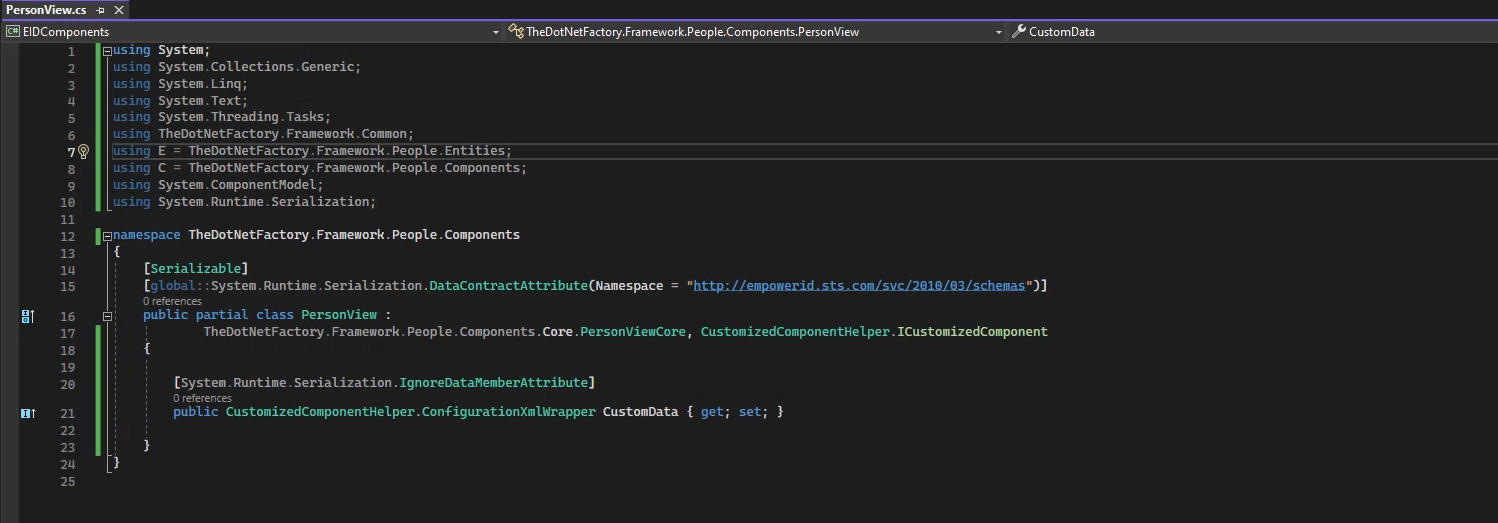
Task: Click the class icon in type dropdown
Action: pyautogui.click(x=516, y=32)
